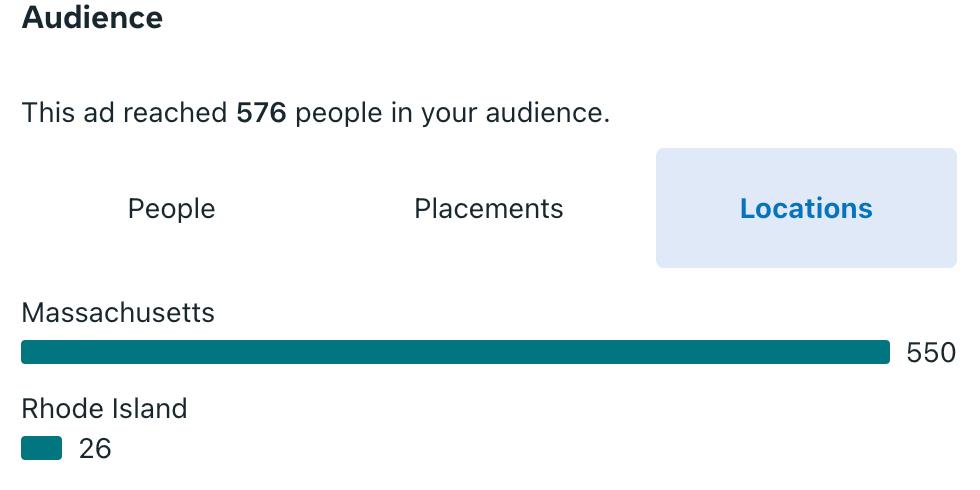The height and width of the screenshot is (490, 980).
Task: Click the word 'audience.' ending the summary
Action: [548, 113]
